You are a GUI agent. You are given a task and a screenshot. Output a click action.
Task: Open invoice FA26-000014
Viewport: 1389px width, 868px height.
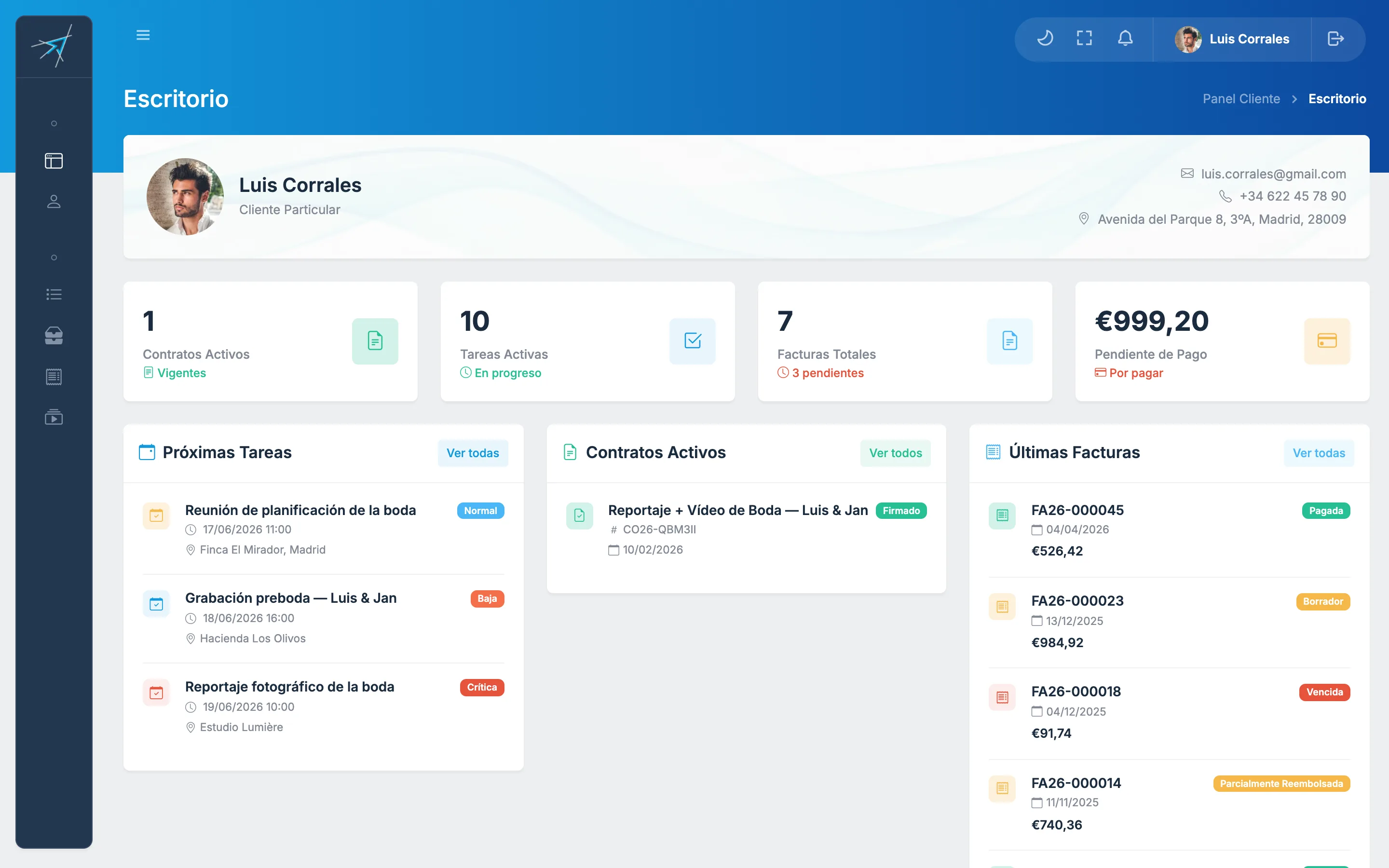[1076, 784]
